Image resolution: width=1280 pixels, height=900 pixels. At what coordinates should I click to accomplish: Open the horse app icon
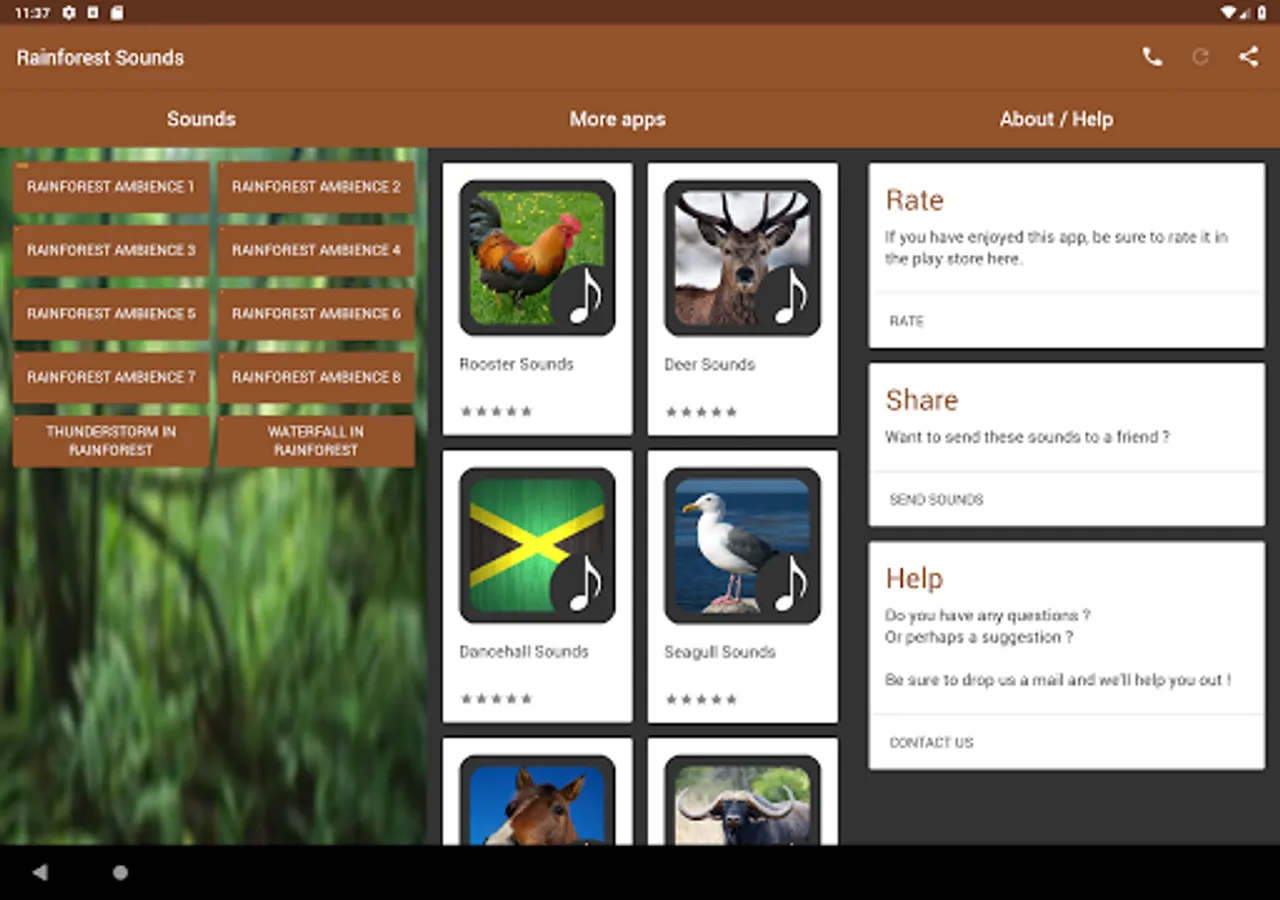click(x=537, y=800)
